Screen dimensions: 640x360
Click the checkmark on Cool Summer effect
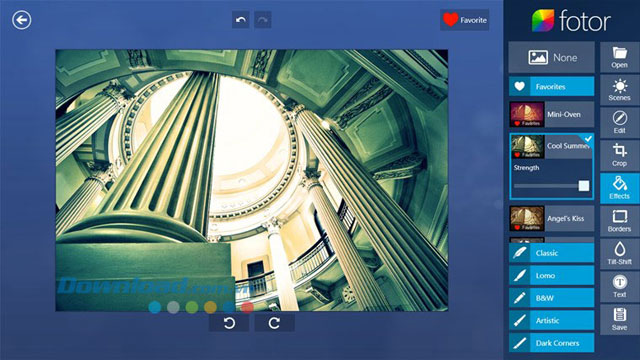click(588, 139)
